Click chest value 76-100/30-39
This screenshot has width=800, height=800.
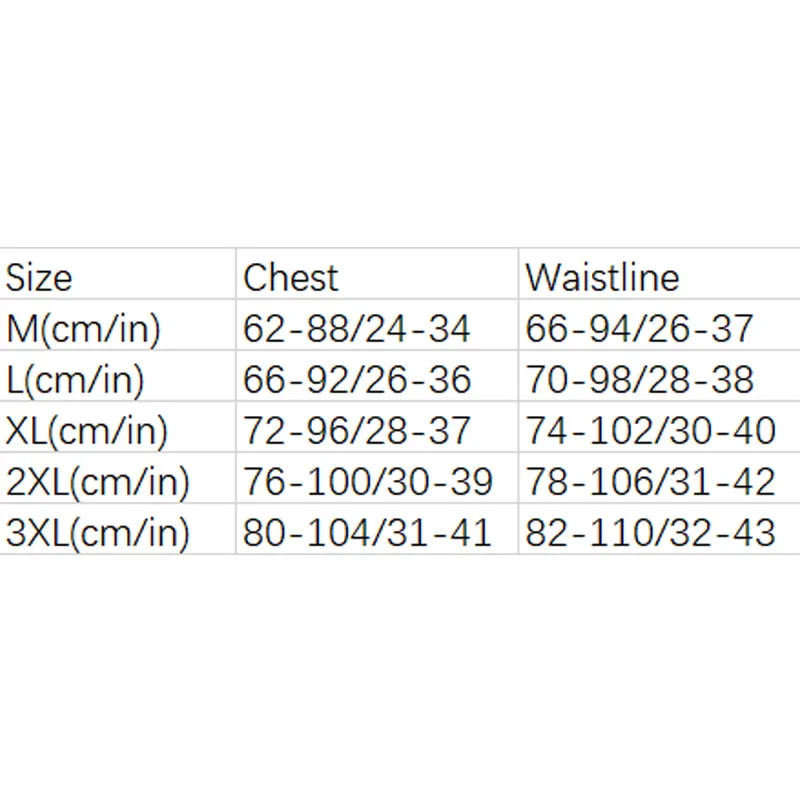click(x=367, y=481)
